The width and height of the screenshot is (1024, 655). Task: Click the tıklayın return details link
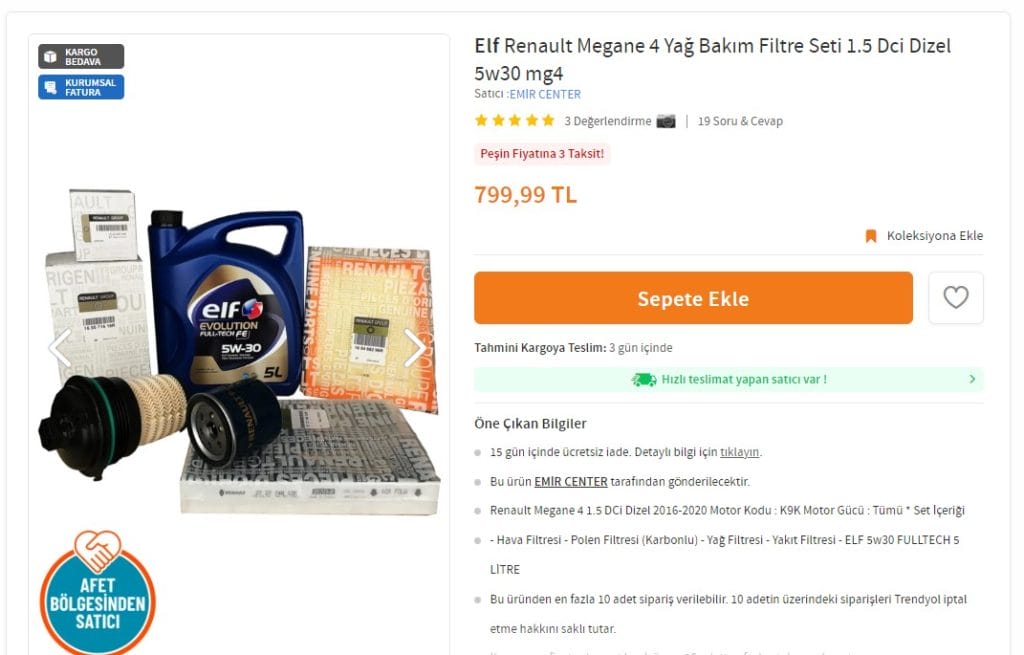coord(739,452)
